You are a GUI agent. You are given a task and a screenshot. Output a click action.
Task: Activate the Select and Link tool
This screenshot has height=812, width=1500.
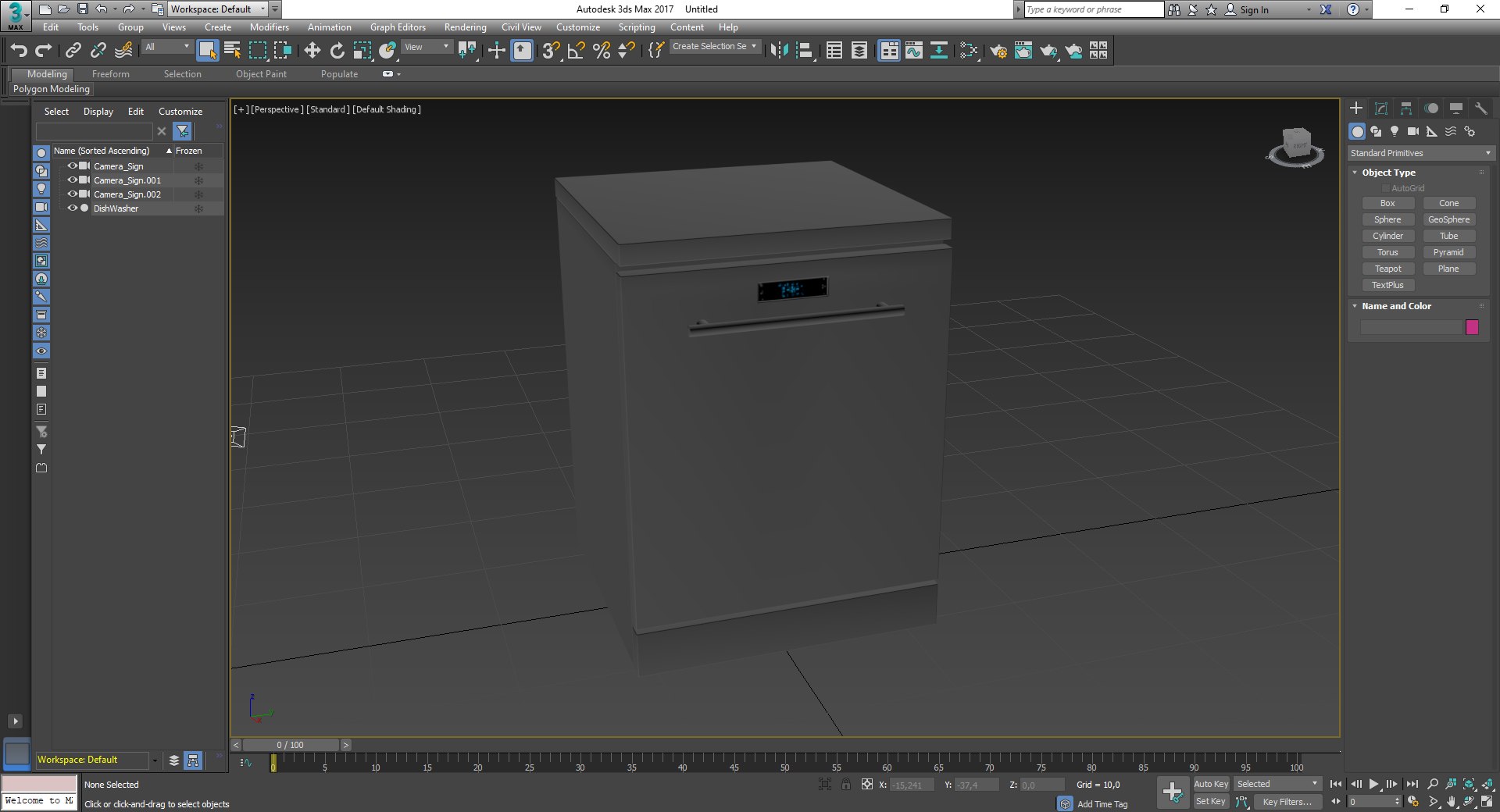click(x=73, y=51)
